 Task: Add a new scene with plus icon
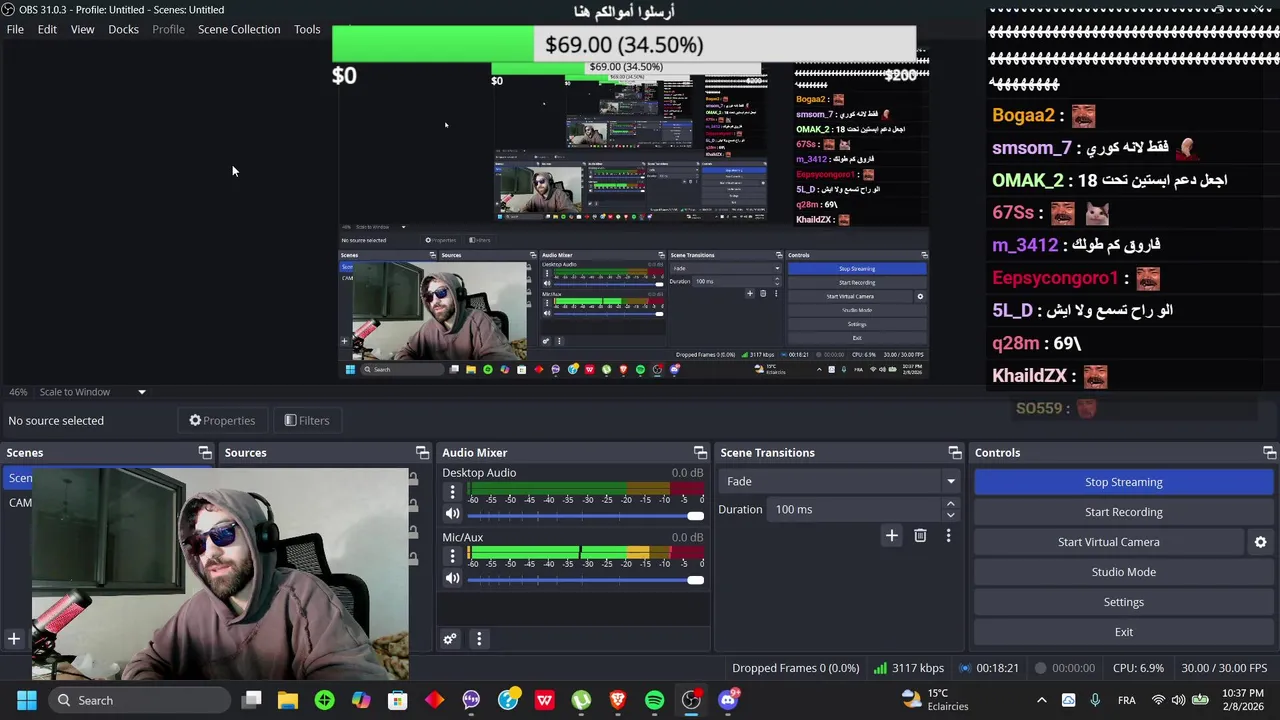click(x=14, y=639)
